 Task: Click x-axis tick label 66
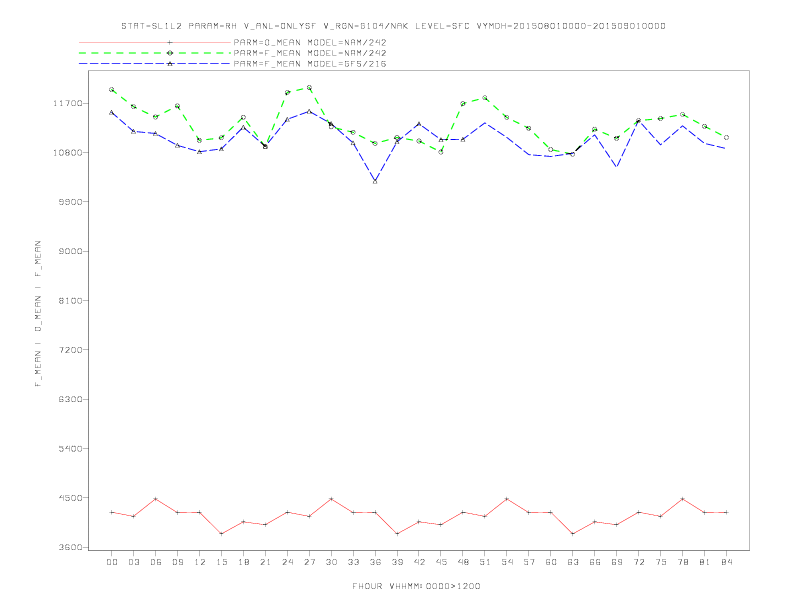595,562
